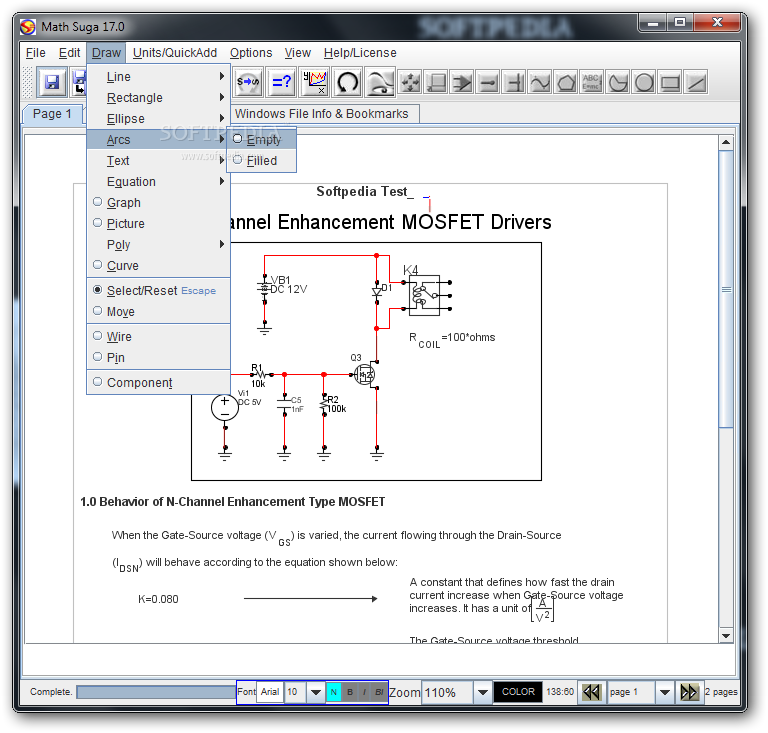Go to next page with double-right arrow
The height and width of the screenshot is (733, 768).
[x=689, y=692]
